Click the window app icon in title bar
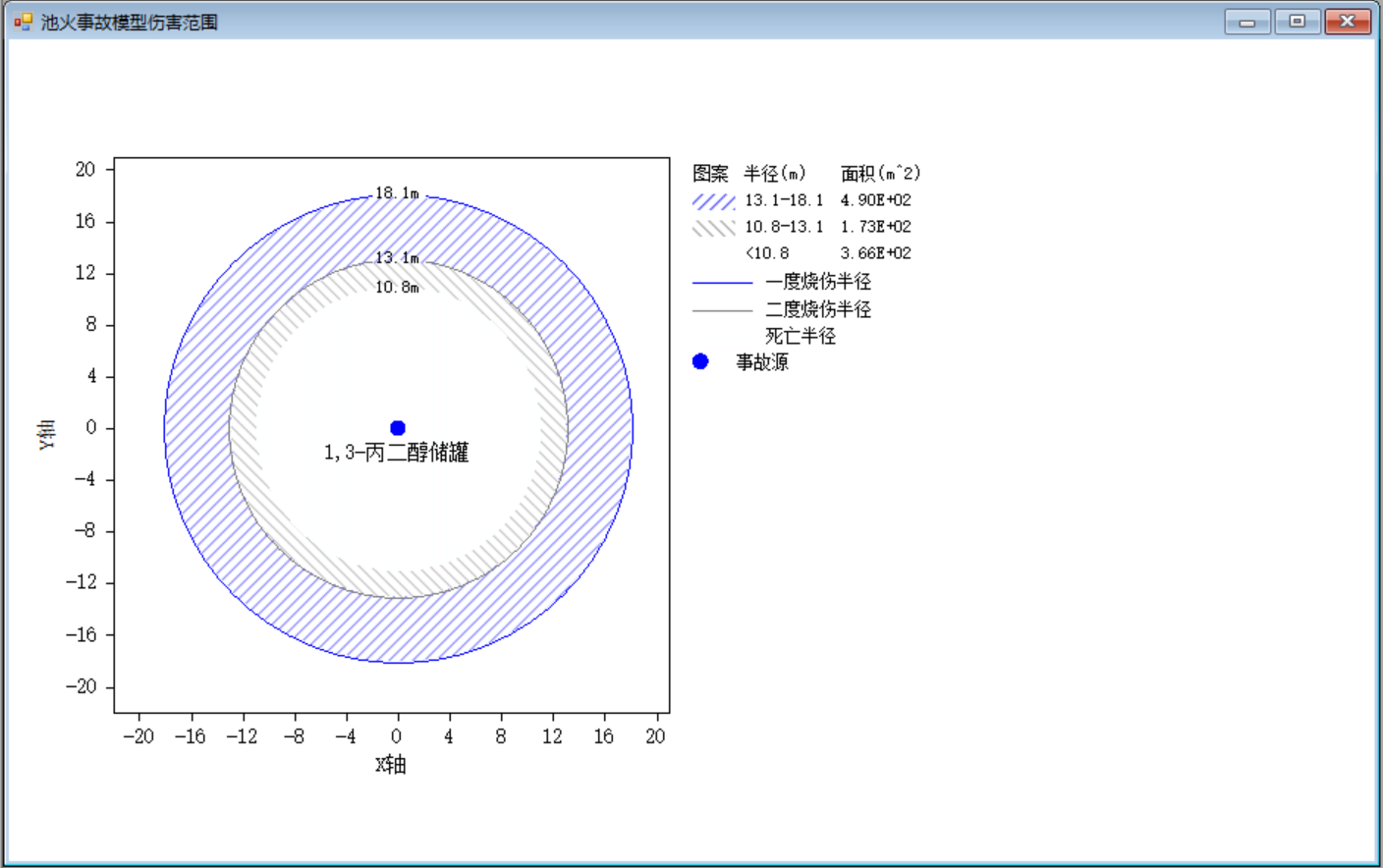The height and width of the screenshot is (868, 1383). click(23, 22)
